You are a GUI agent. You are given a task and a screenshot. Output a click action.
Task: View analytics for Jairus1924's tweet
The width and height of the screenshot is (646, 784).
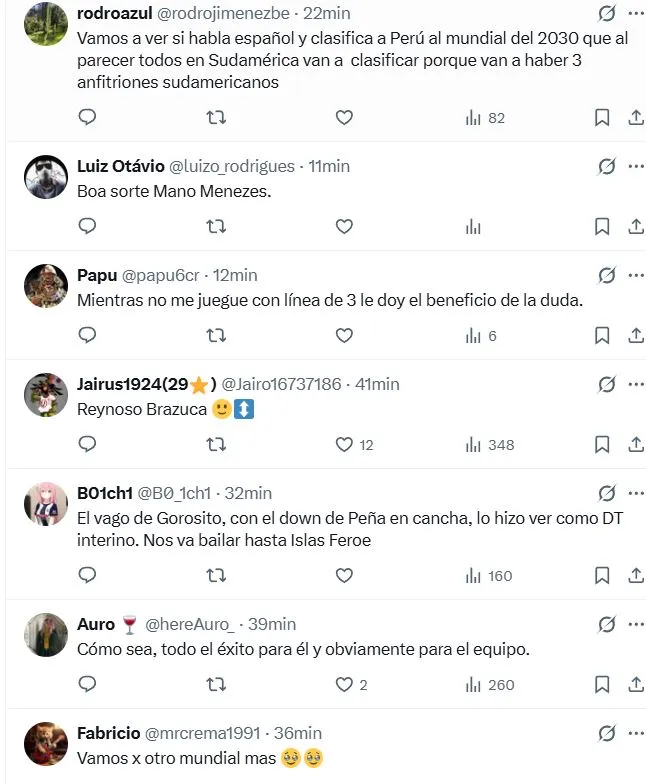point(489,444)
